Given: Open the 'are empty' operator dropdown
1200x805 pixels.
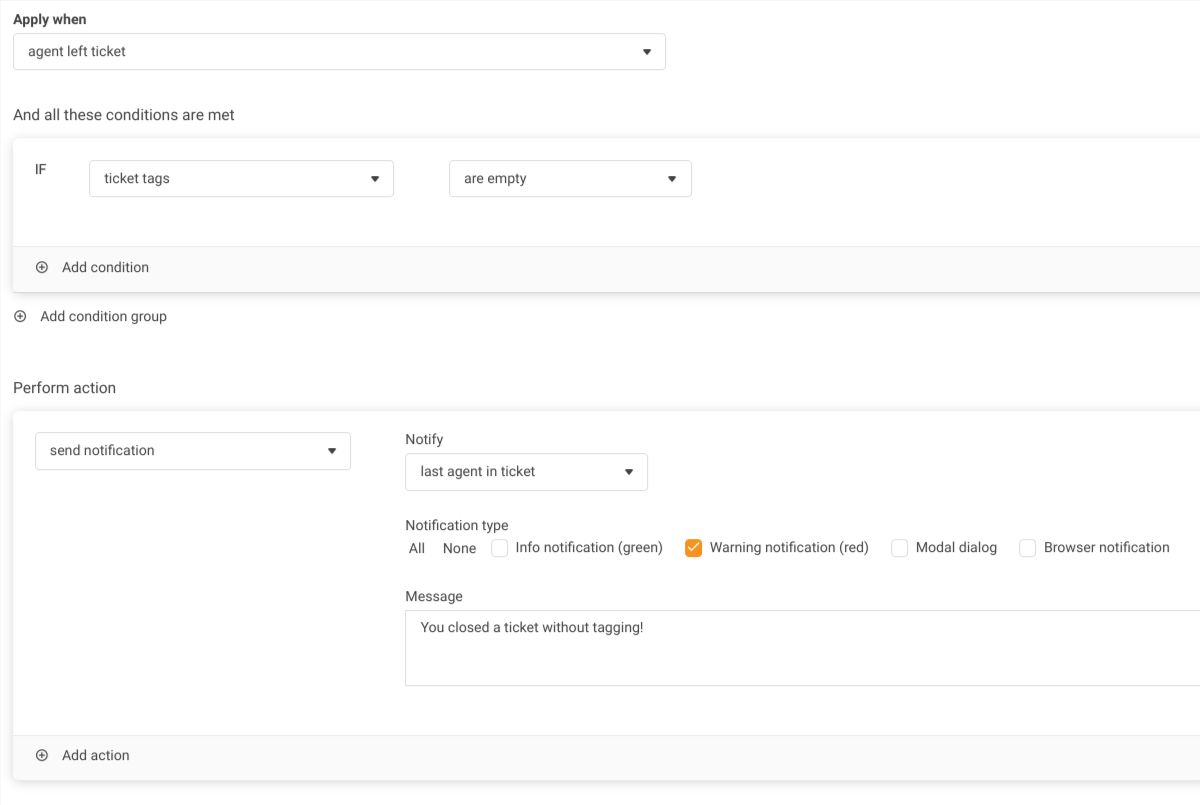Looking at the screenshot, I should click(x=570, y=179).
